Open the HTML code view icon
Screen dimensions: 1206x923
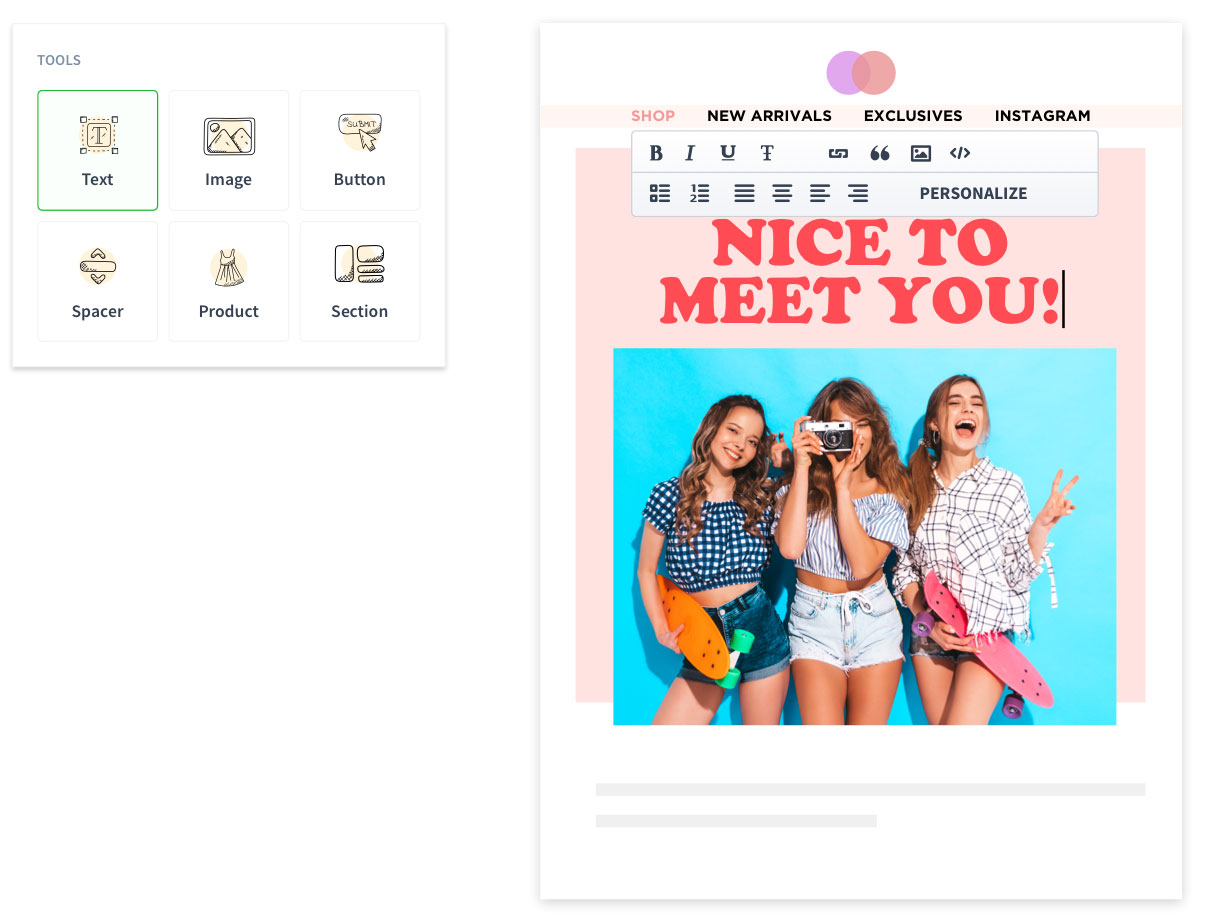tap(960, 153)
